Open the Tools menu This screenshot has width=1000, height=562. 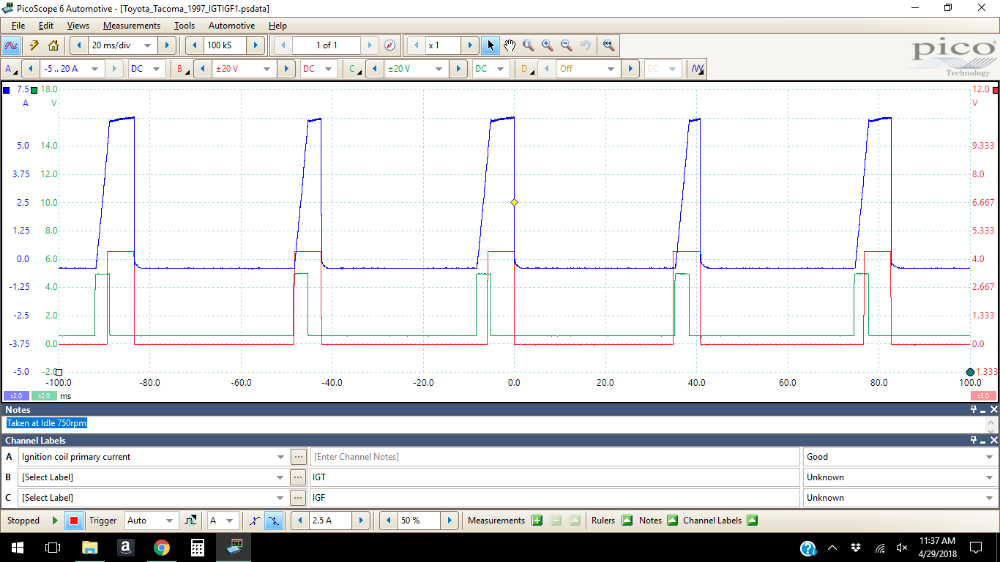click(x=184, y=26)
